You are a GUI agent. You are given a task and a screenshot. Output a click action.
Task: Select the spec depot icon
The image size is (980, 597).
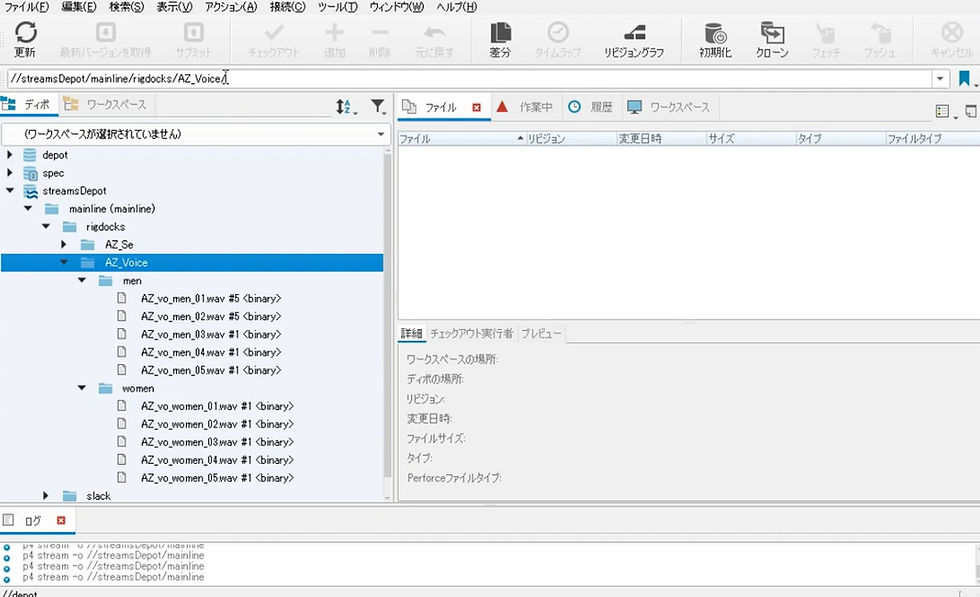pyautogui.click(x=30, y=173)
